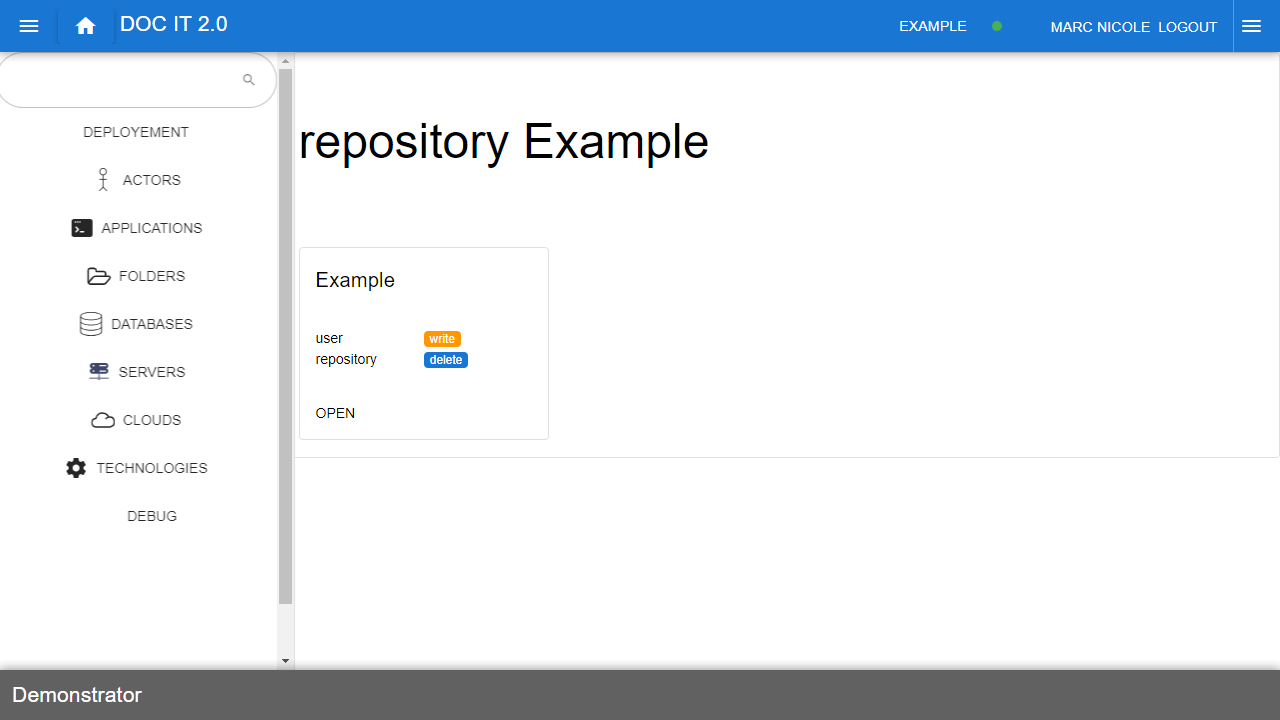Viewport: 1280px width, 720px height.
Task: Click the MARC NICOLE user name
Action: [1100, 27]
